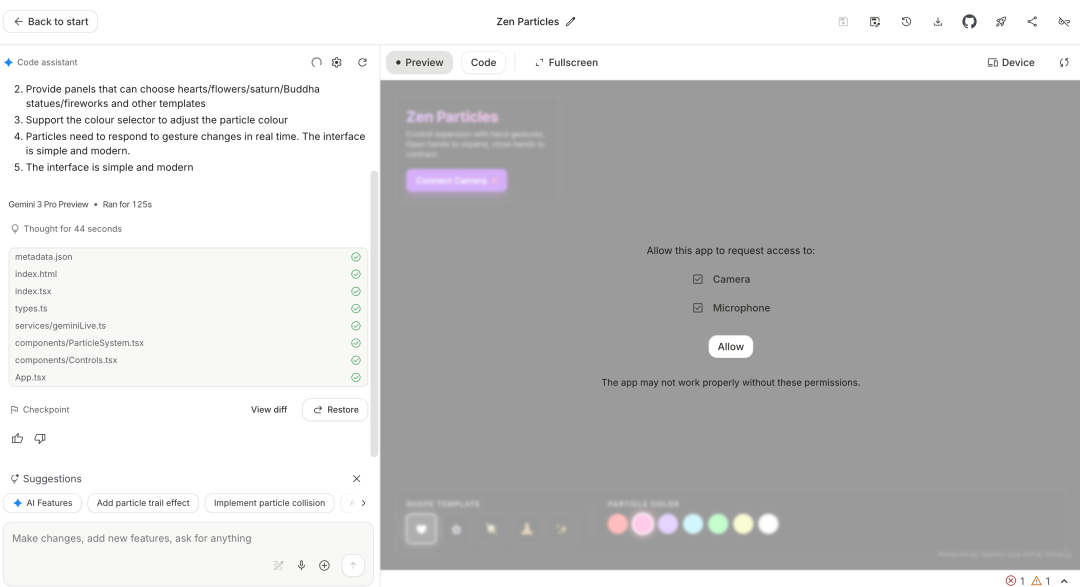
Task: Uncheck the Camera permission checkbox
Action: point(698,279)
